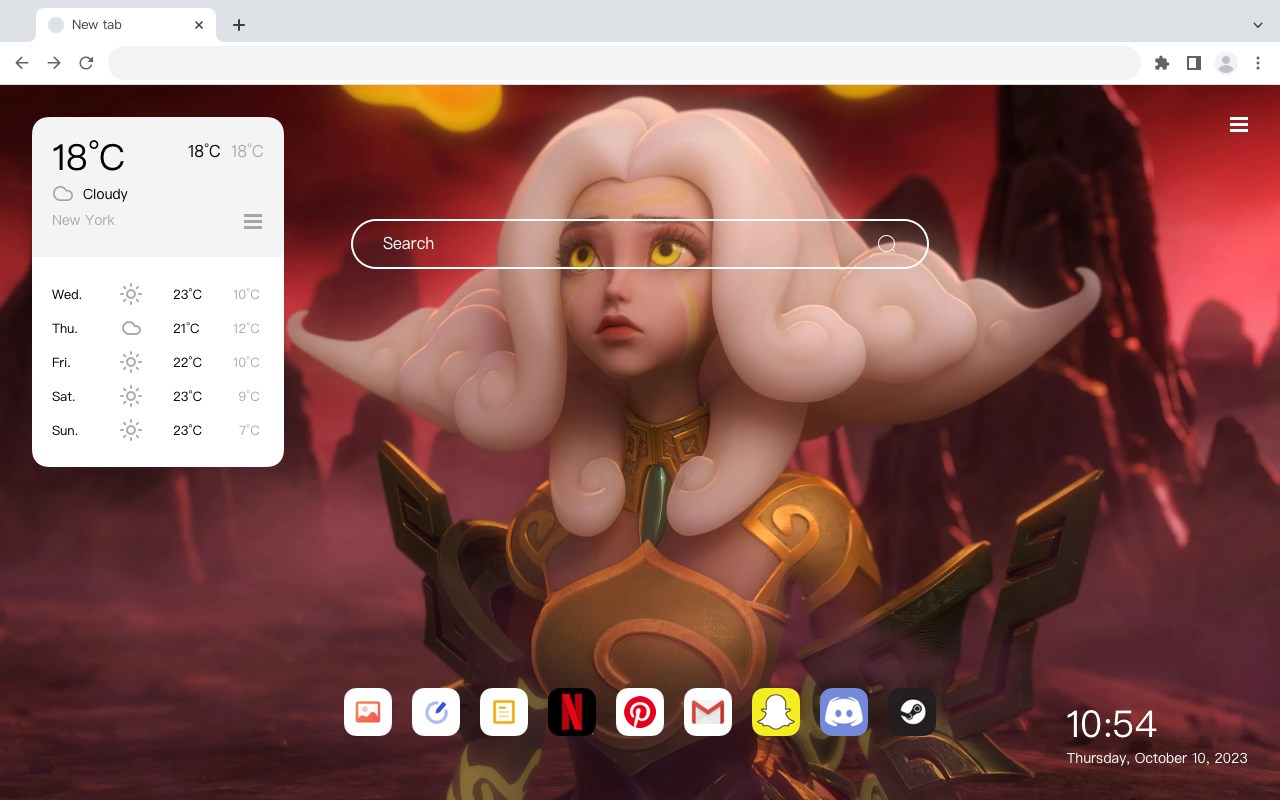Click the New York location label
The image size is (1280, 800).
(83, 220)
